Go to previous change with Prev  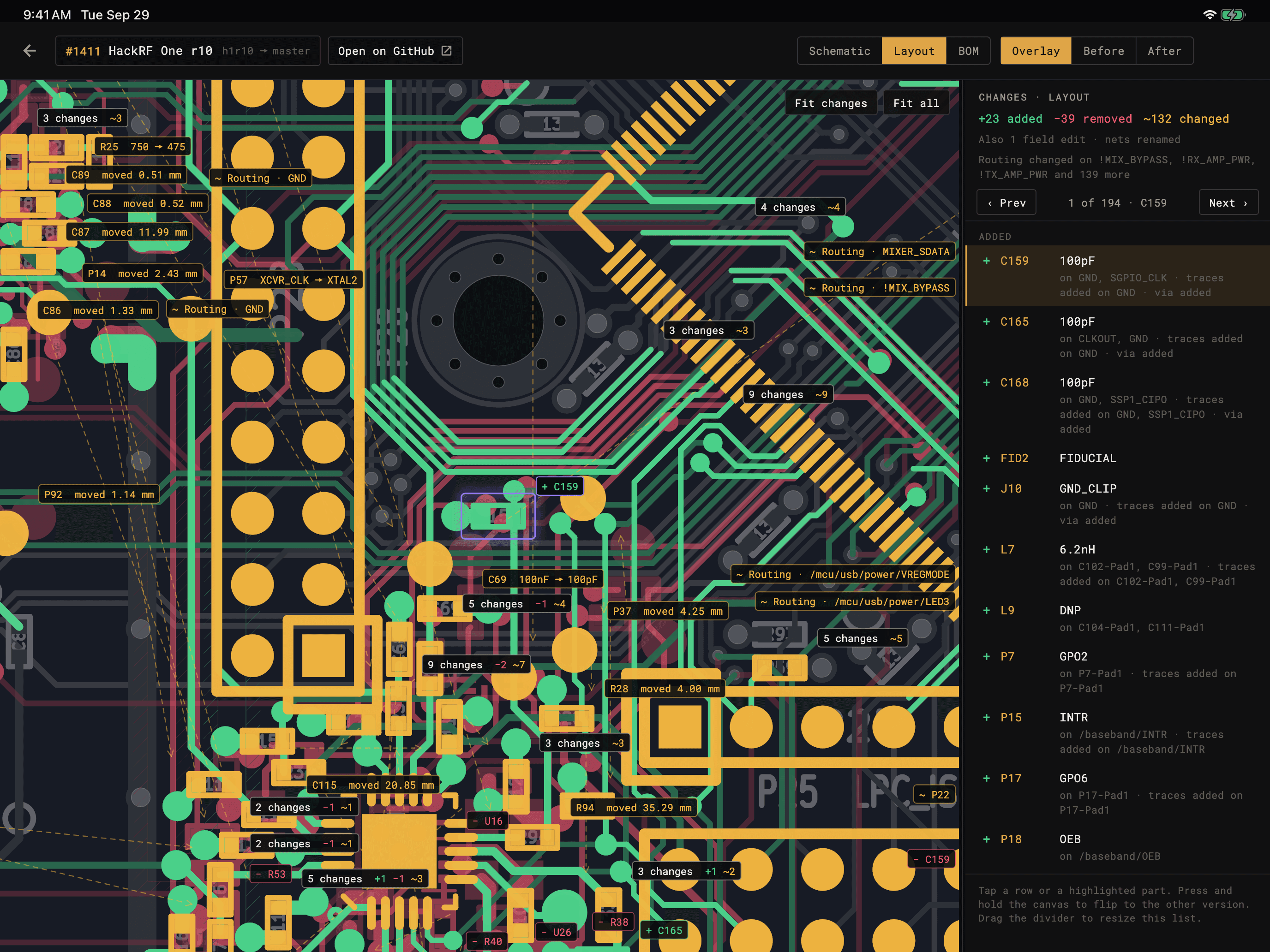tap(1006, 202)
